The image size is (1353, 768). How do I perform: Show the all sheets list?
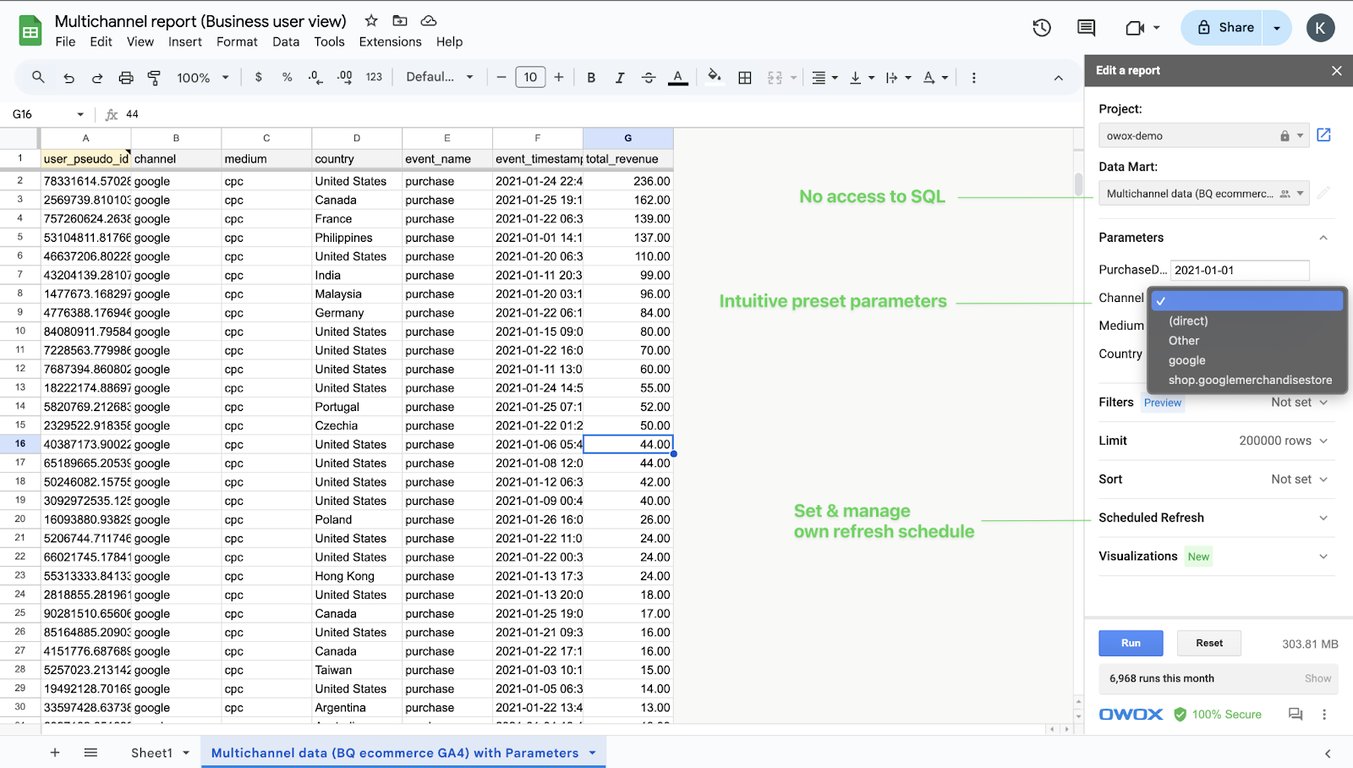click(x=91, y=753)
